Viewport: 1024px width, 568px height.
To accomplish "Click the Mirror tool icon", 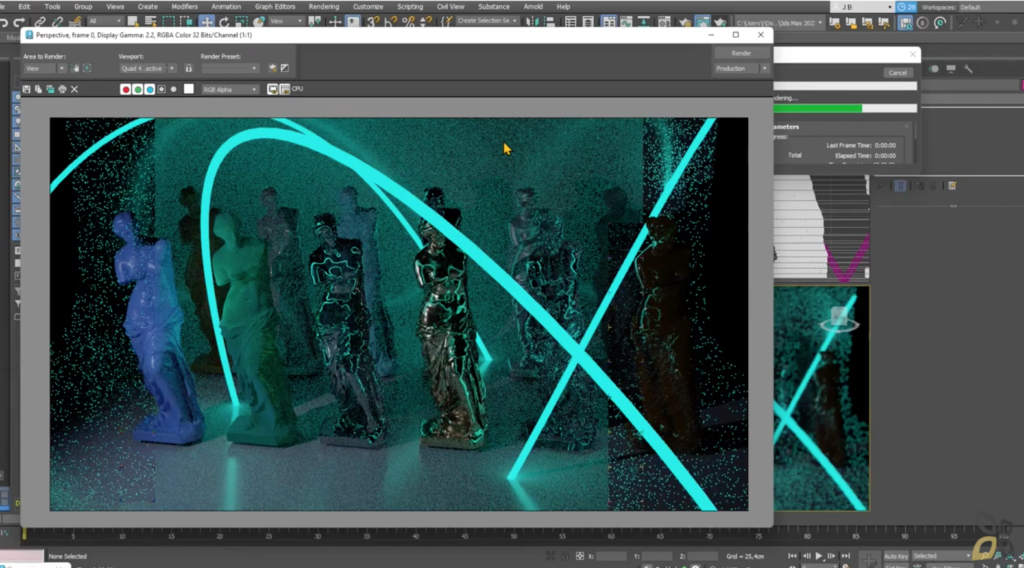I will [x=532, y=22].
